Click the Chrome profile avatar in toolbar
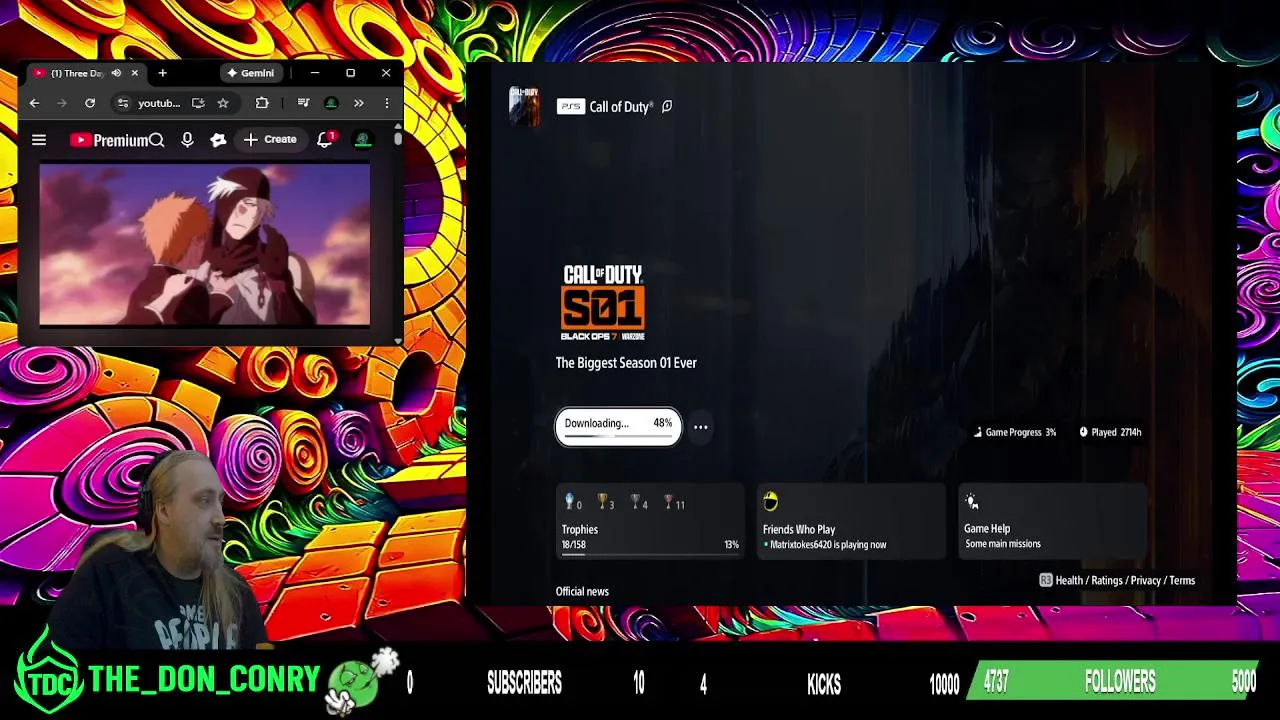 click(x=331, y=103)
